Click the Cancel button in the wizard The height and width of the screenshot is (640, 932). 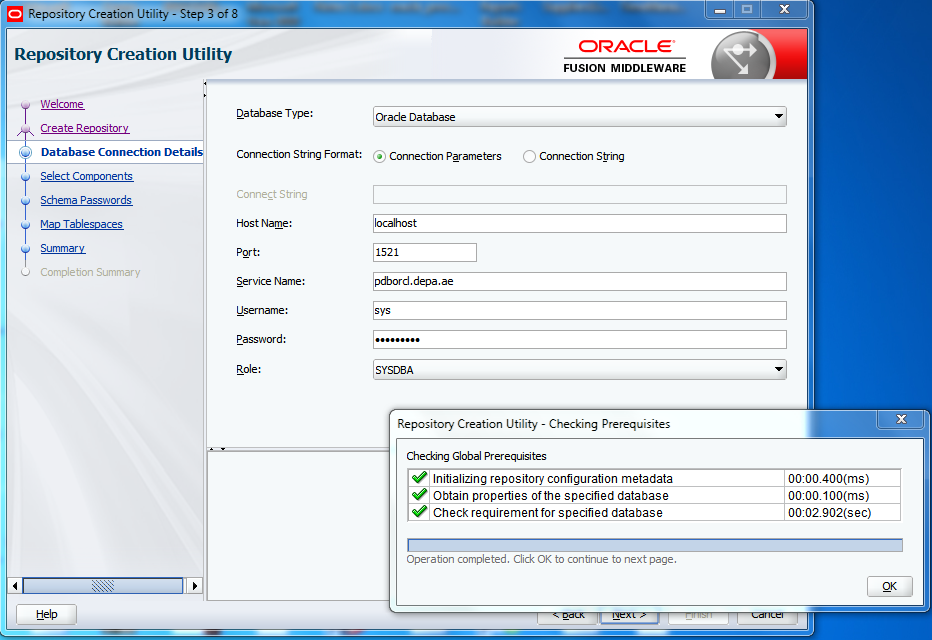coord(767,615)
